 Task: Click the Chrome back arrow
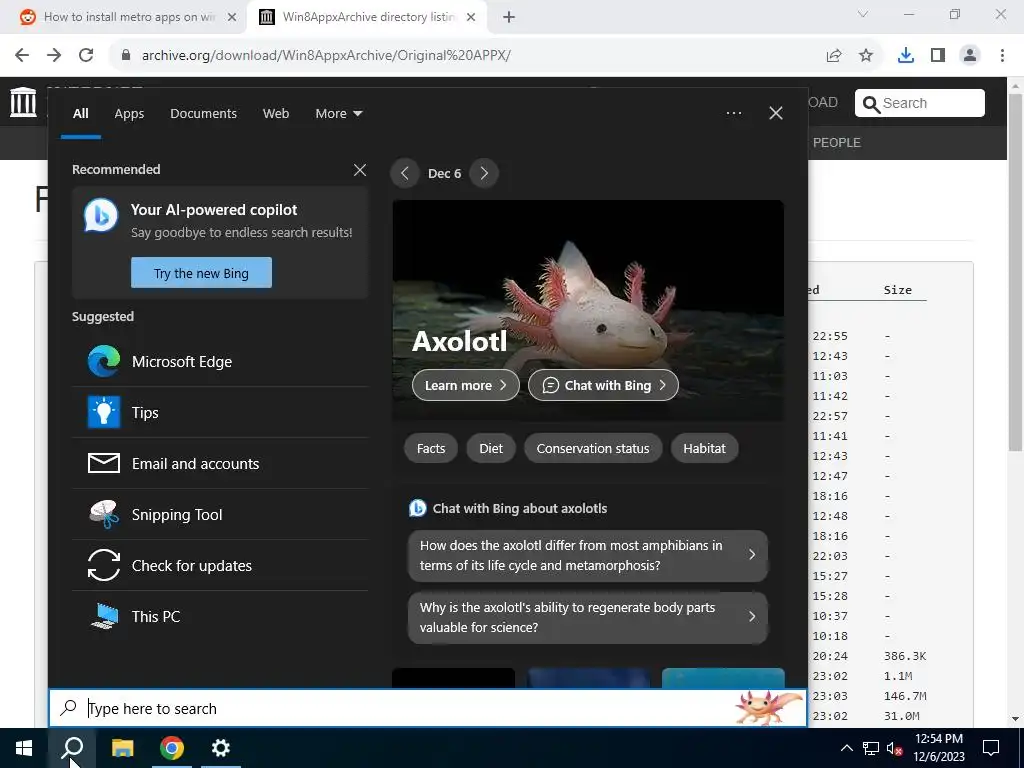(22, 55)
